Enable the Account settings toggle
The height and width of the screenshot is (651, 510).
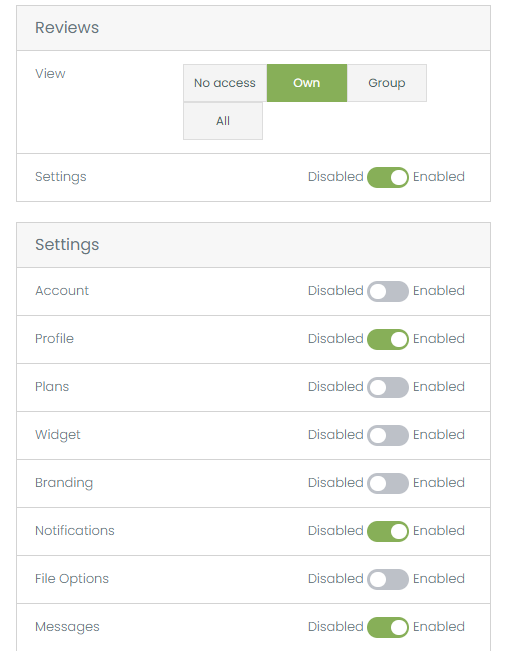coord(387,291)
